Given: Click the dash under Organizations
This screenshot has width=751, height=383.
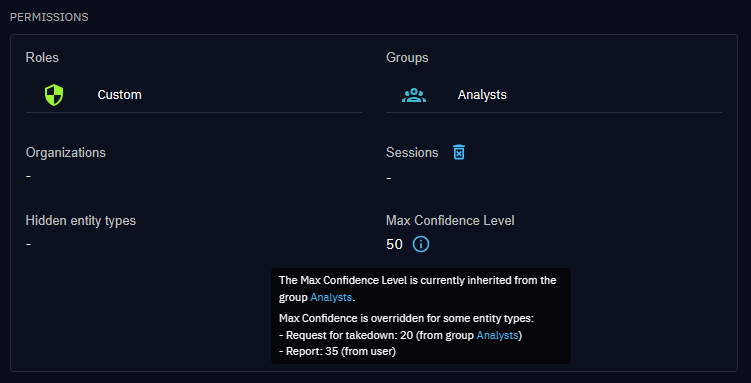Looking at the screenshot, I should tap(29, 176).
